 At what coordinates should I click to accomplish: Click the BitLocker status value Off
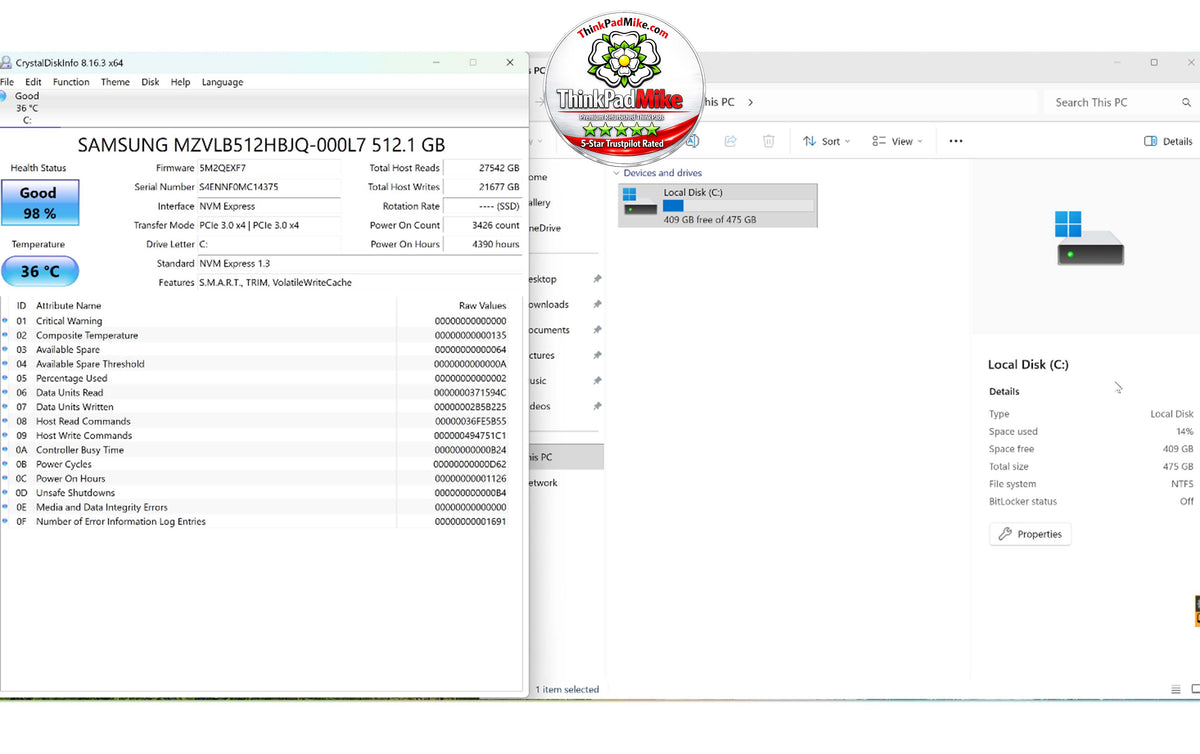click(1186, 502)
